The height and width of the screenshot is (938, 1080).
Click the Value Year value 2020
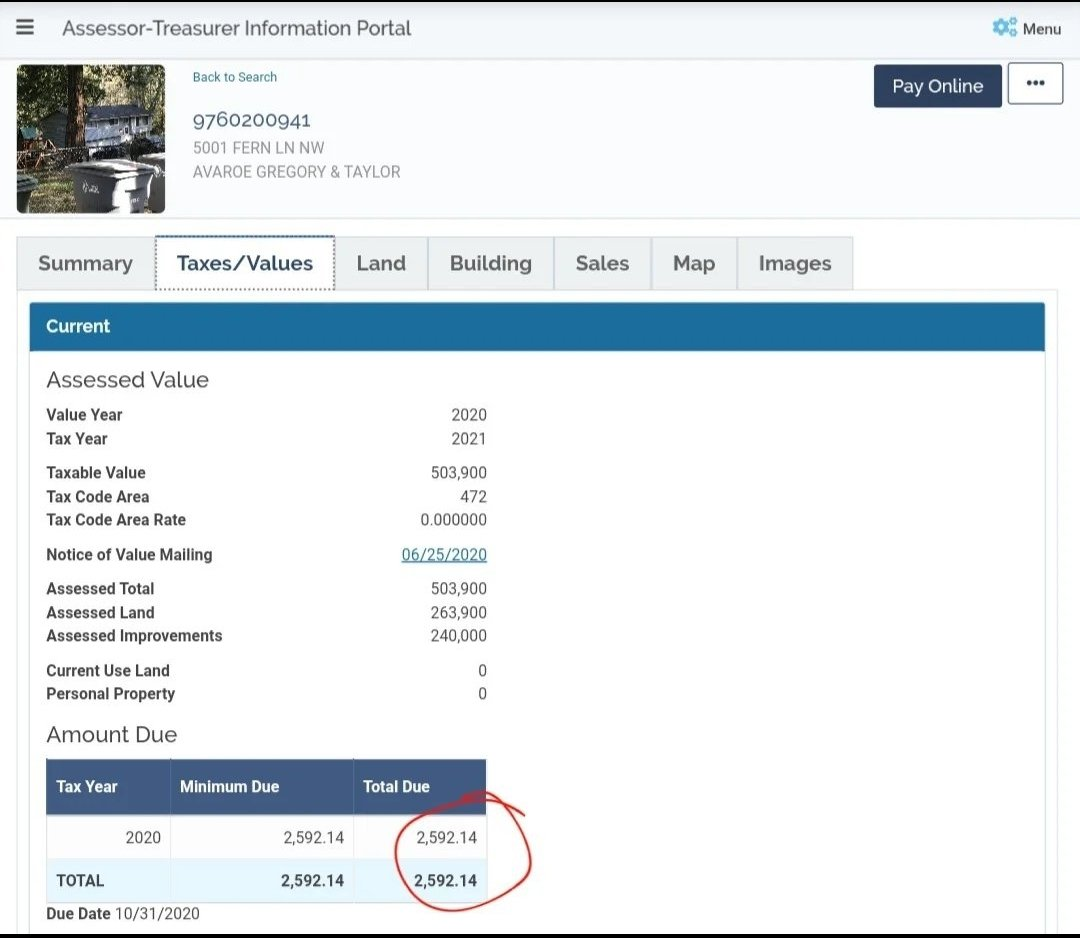[469, 415]
